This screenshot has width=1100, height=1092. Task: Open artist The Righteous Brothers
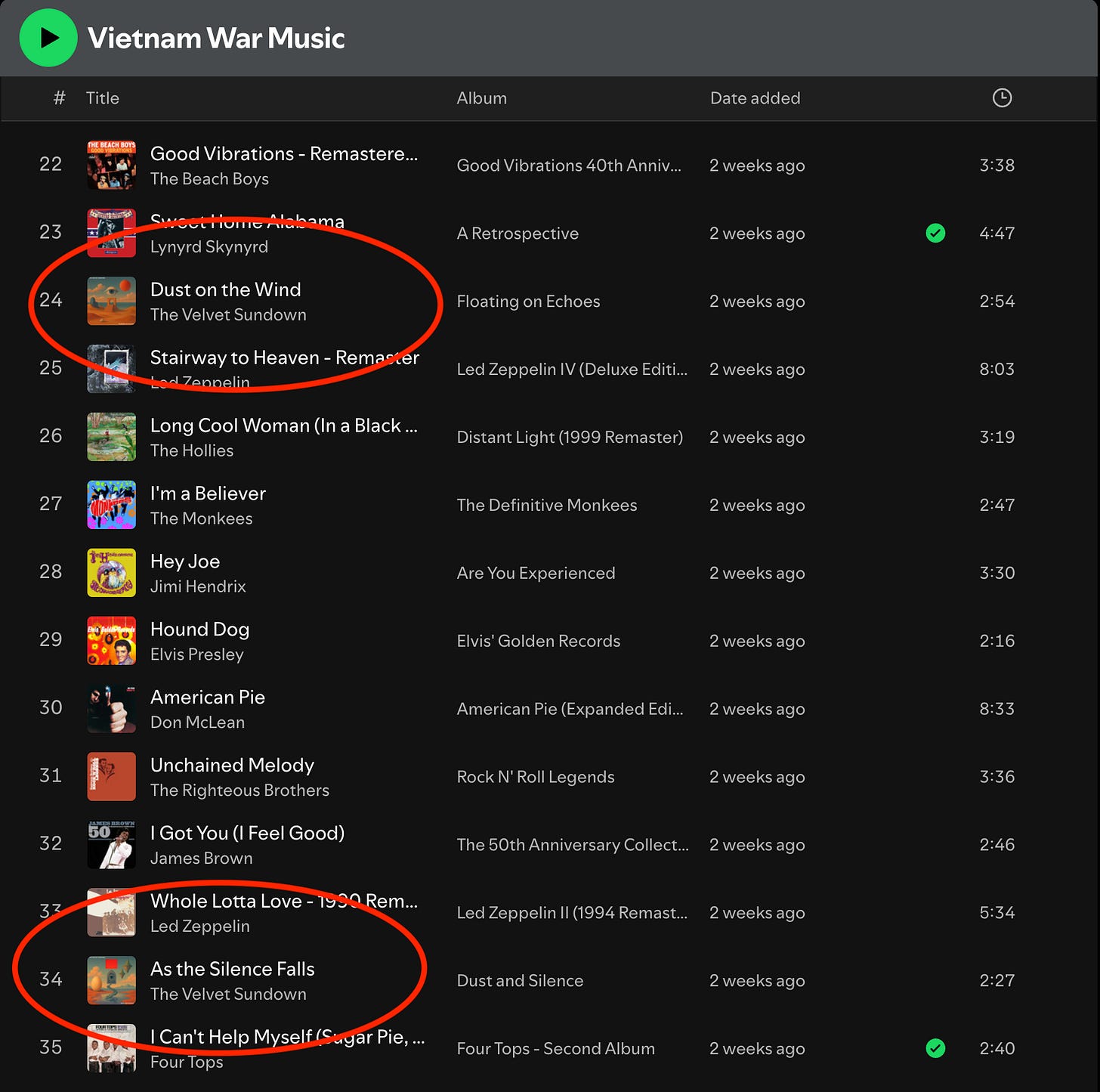[x=239, y=791]
